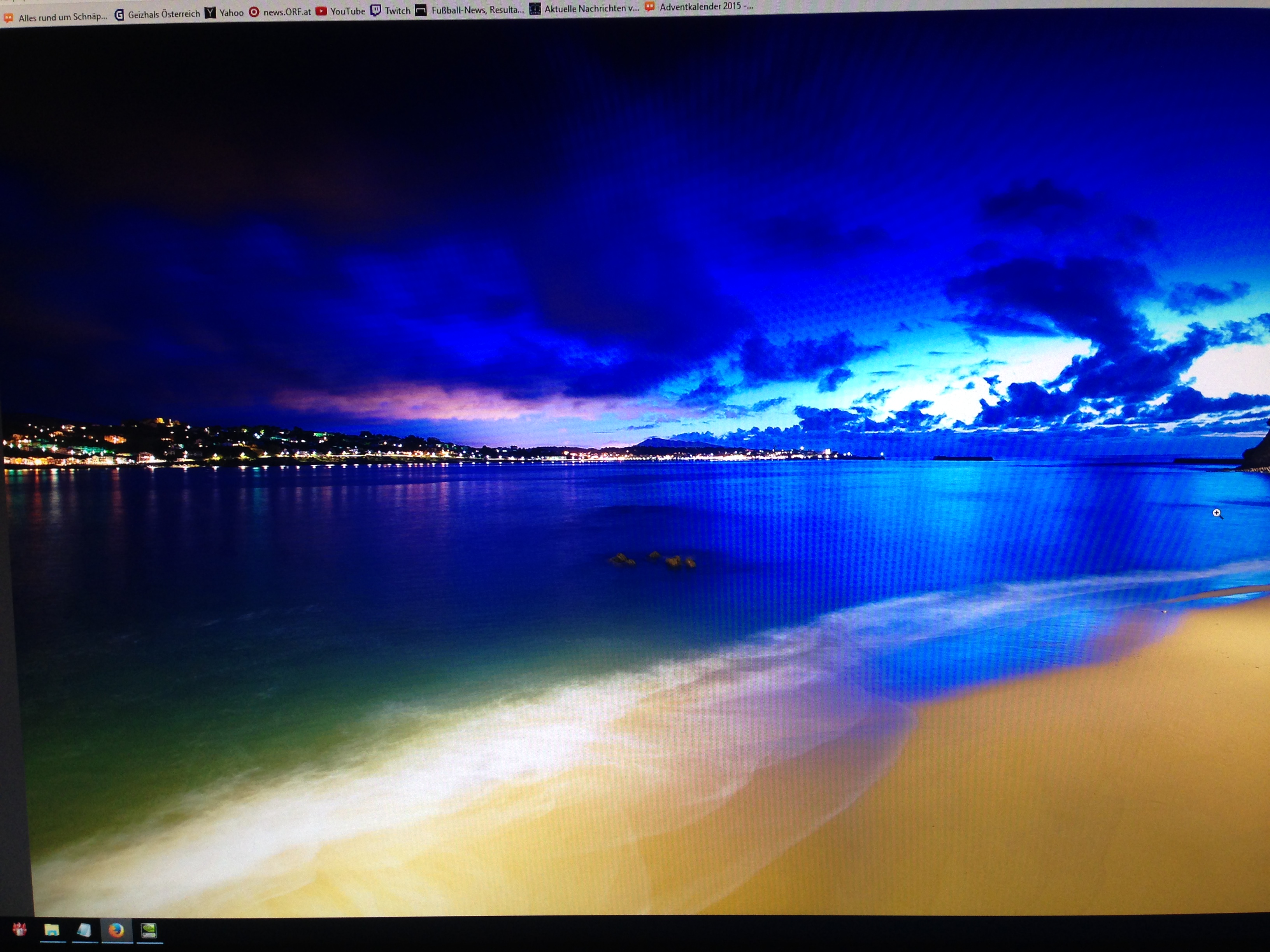
Task: Open 'Adventkalender 2015' bookmark
Action: [705, 7]
